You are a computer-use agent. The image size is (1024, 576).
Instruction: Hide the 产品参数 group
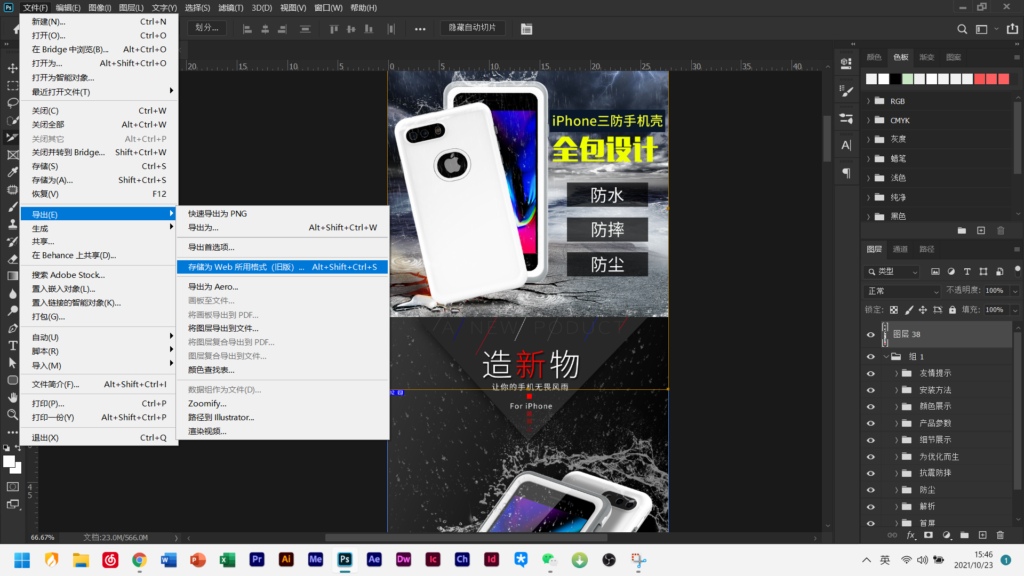point(871,423)
